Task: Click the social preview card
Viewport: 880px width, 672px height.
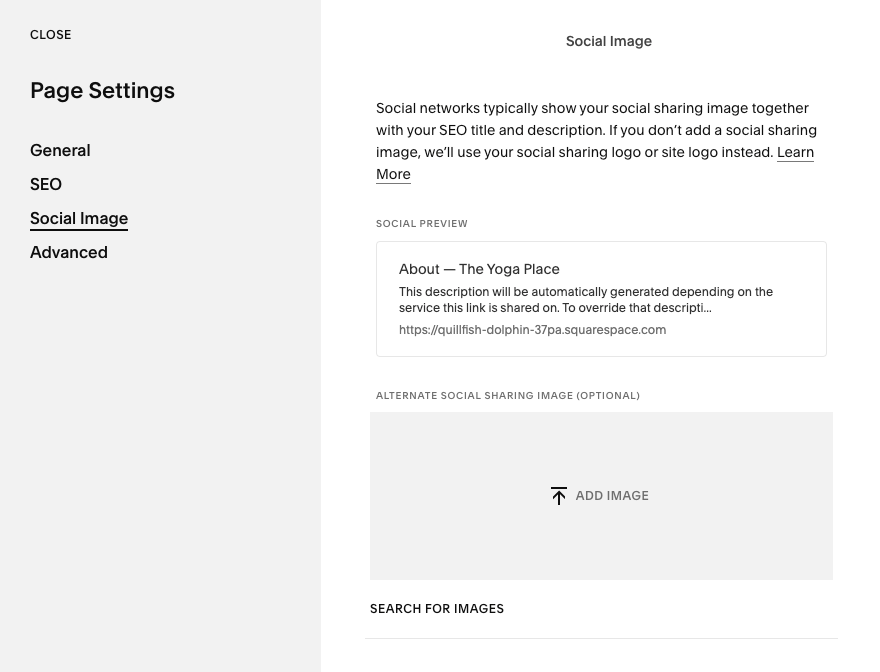Action: (601, 298)
